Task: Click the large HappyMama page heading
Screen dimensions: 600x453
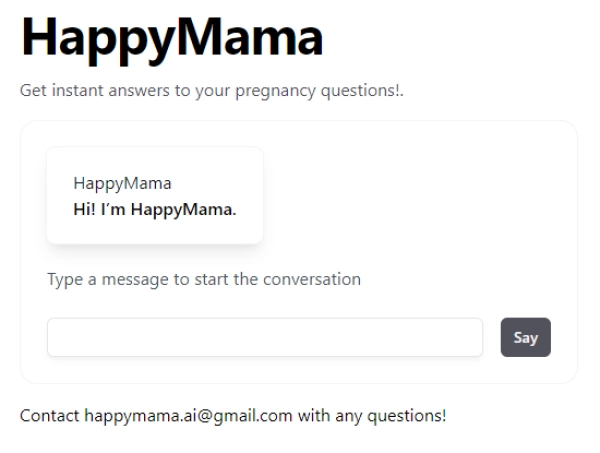Action: pos(172,39)
